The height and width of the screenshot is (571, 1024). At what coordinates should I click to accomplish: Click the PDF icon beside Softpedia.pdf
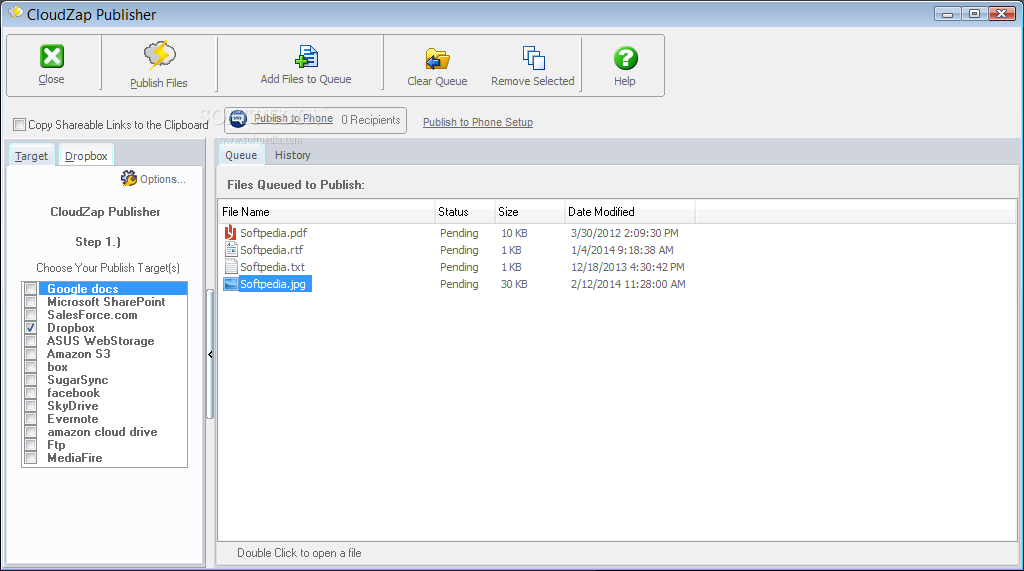tap(230, 233)
